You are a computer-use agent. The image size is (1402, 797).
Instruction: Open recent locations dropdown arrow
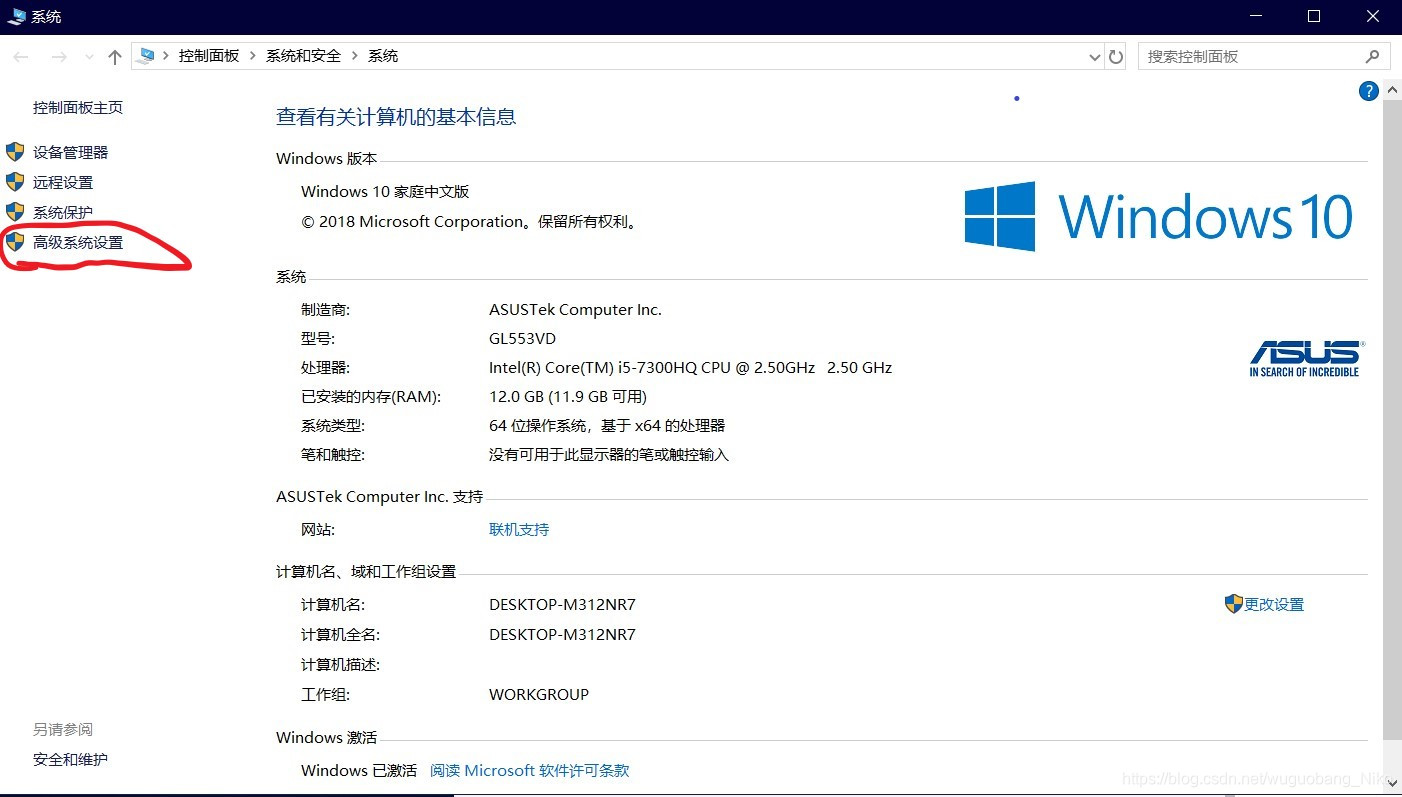tap(88, 57)
